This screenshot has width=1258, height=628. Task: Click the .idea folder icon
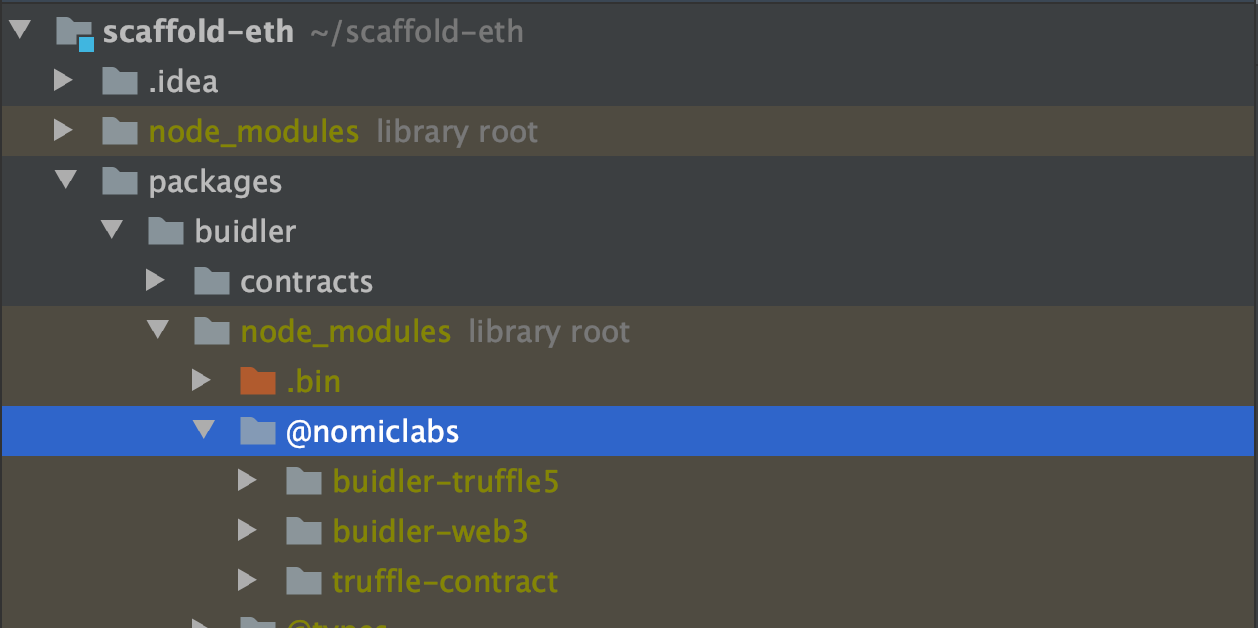(118, 81)
